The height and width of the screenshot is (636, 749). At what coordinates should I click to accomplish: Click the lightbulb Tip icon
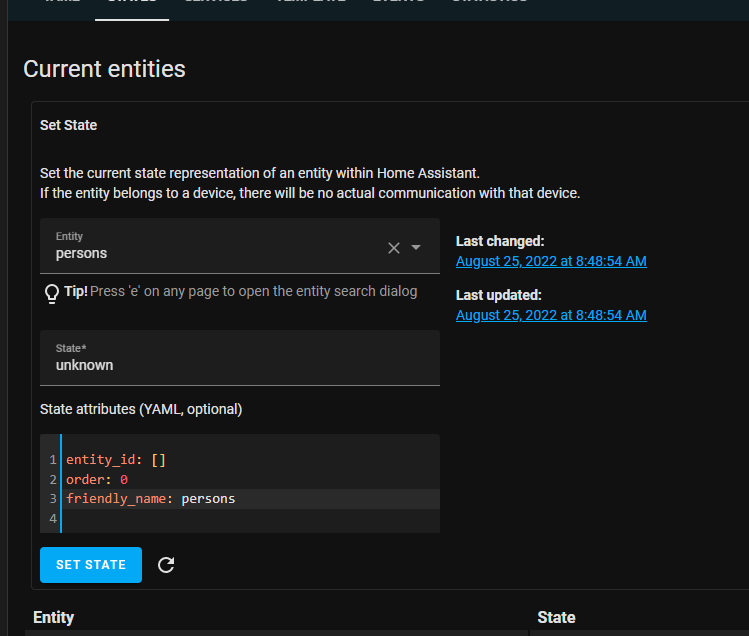click(52, 293)
